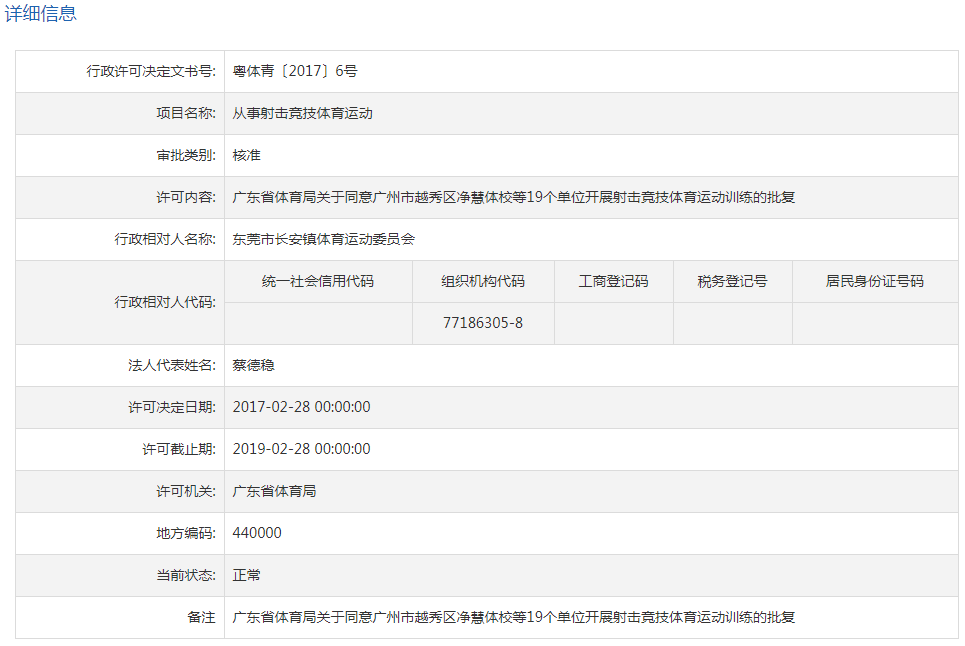Click the approval text in the 许可内容 row
965x646 pixels.
(x=513, y=198)
